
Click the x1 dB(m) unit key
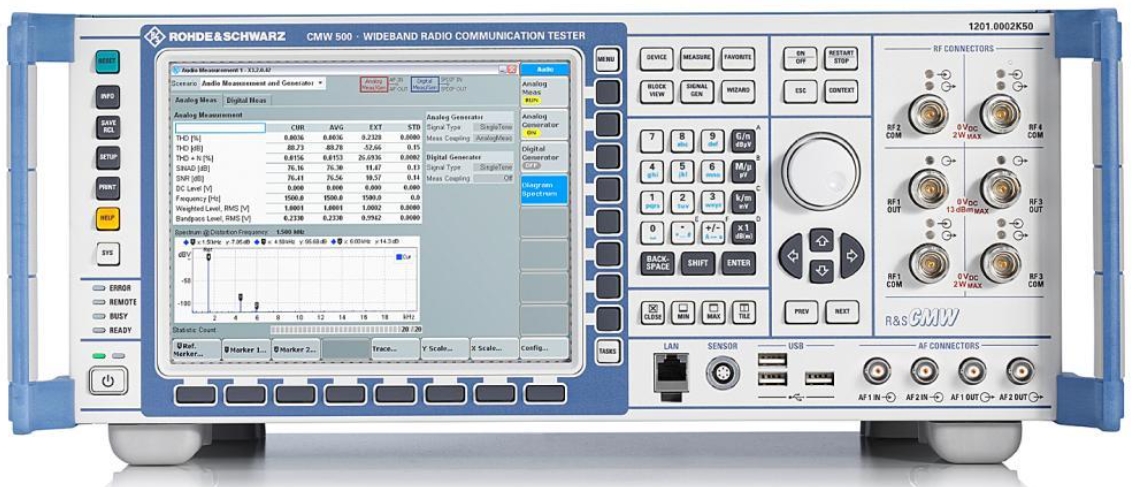pos(743,231)
